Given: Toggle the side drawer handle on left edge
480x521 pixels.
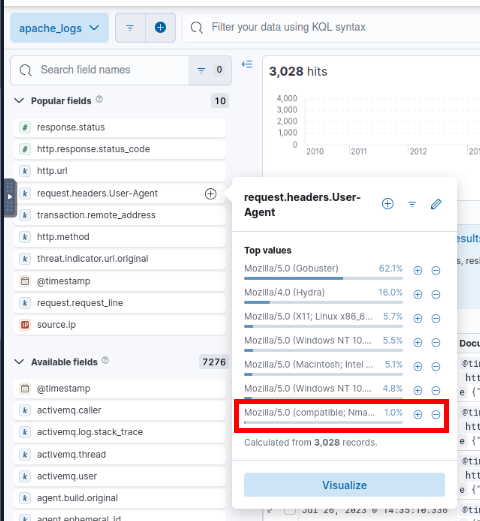Looking at the screenshot, I should [x=10, y=198].
